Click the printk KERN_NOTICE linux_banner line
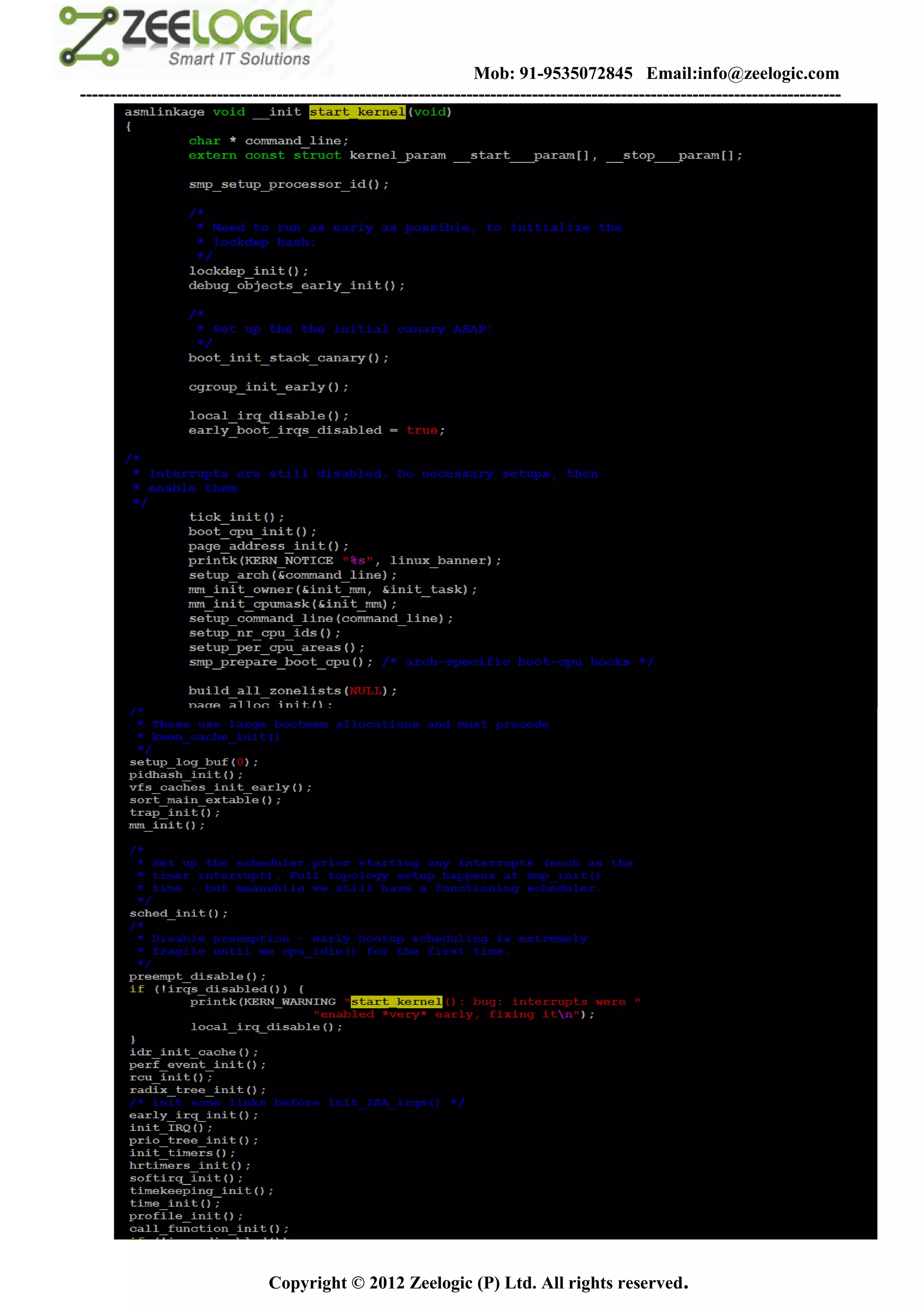Image resolution: width=924 pixels, height=1307 pixels. tap(344, 561)
